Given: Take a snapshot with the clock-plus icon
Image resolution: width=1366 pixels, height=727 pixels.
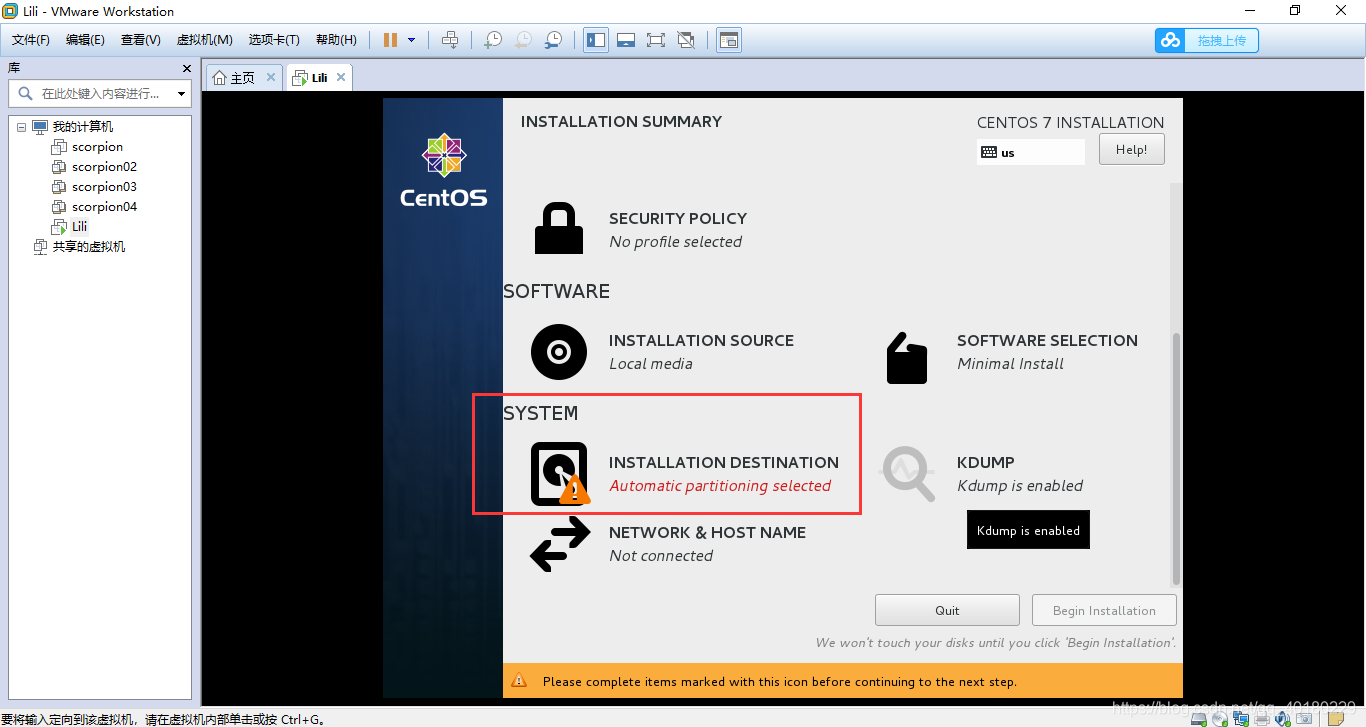Looking at the screenshot, I should tap(493, 40).
